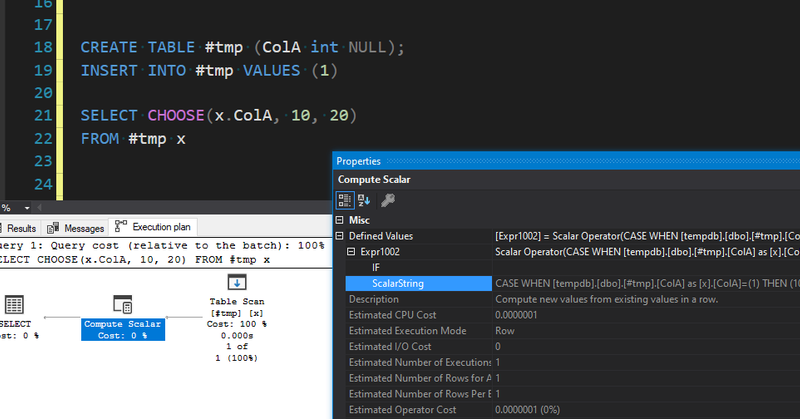Click line number 23 in the gutter

43,161
